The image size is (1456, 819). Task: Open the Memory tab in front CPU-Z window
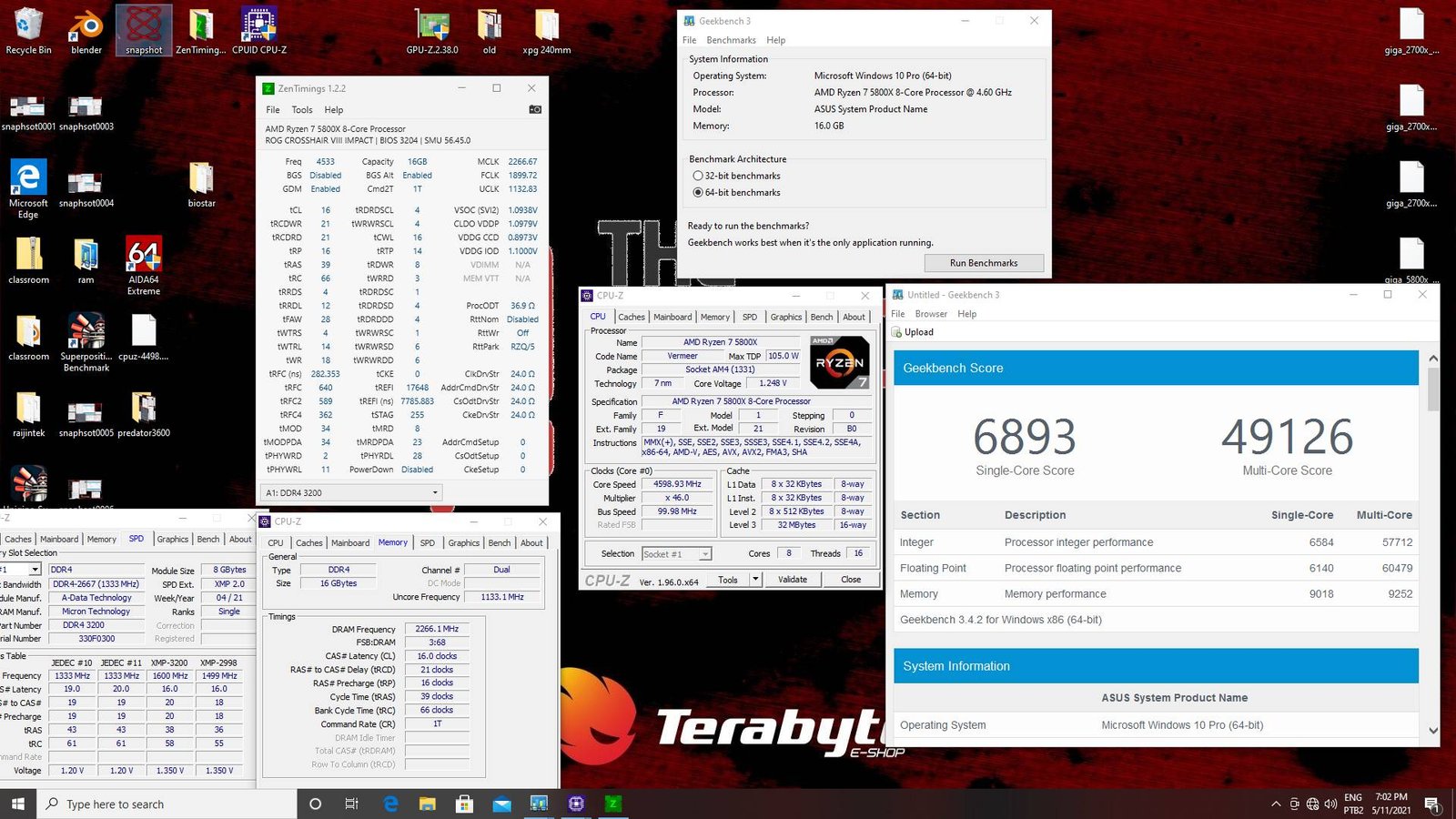(714, 317)
